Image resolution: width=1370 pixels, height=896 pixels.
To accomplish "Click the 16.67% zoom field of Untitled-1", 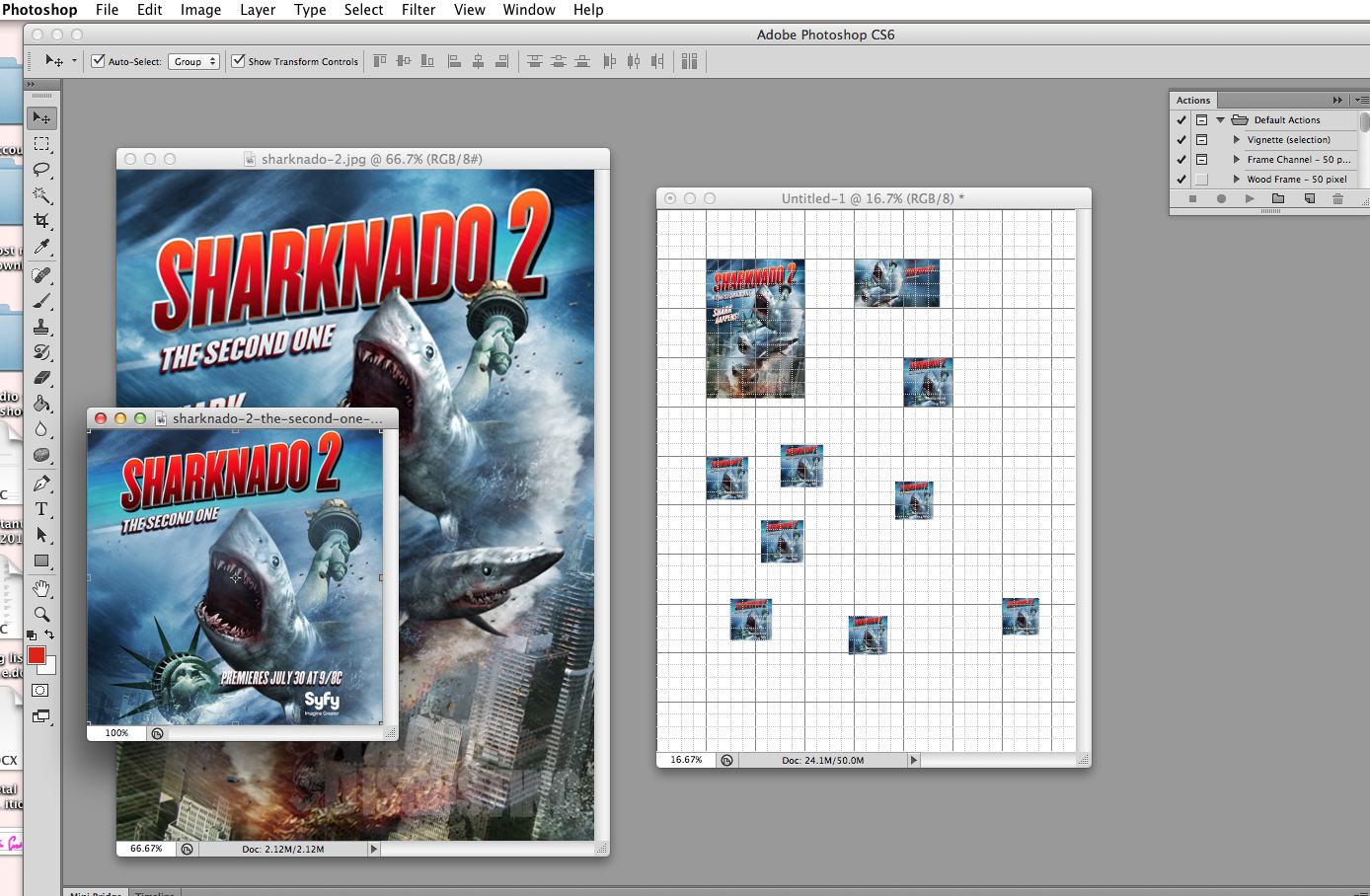I will point(687,760).
